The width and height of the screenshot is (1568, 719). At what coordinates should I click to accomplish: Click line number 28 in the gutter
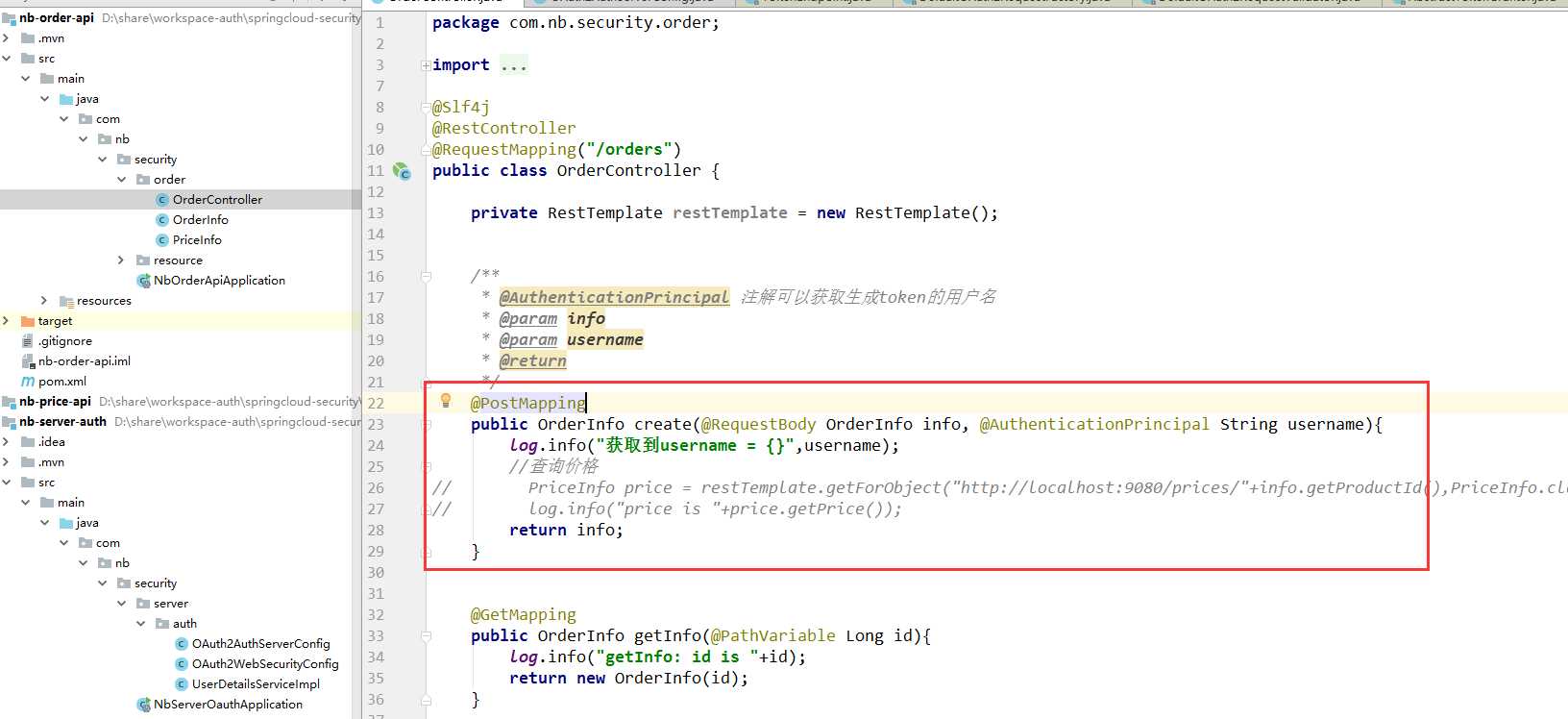pos(376,531)
